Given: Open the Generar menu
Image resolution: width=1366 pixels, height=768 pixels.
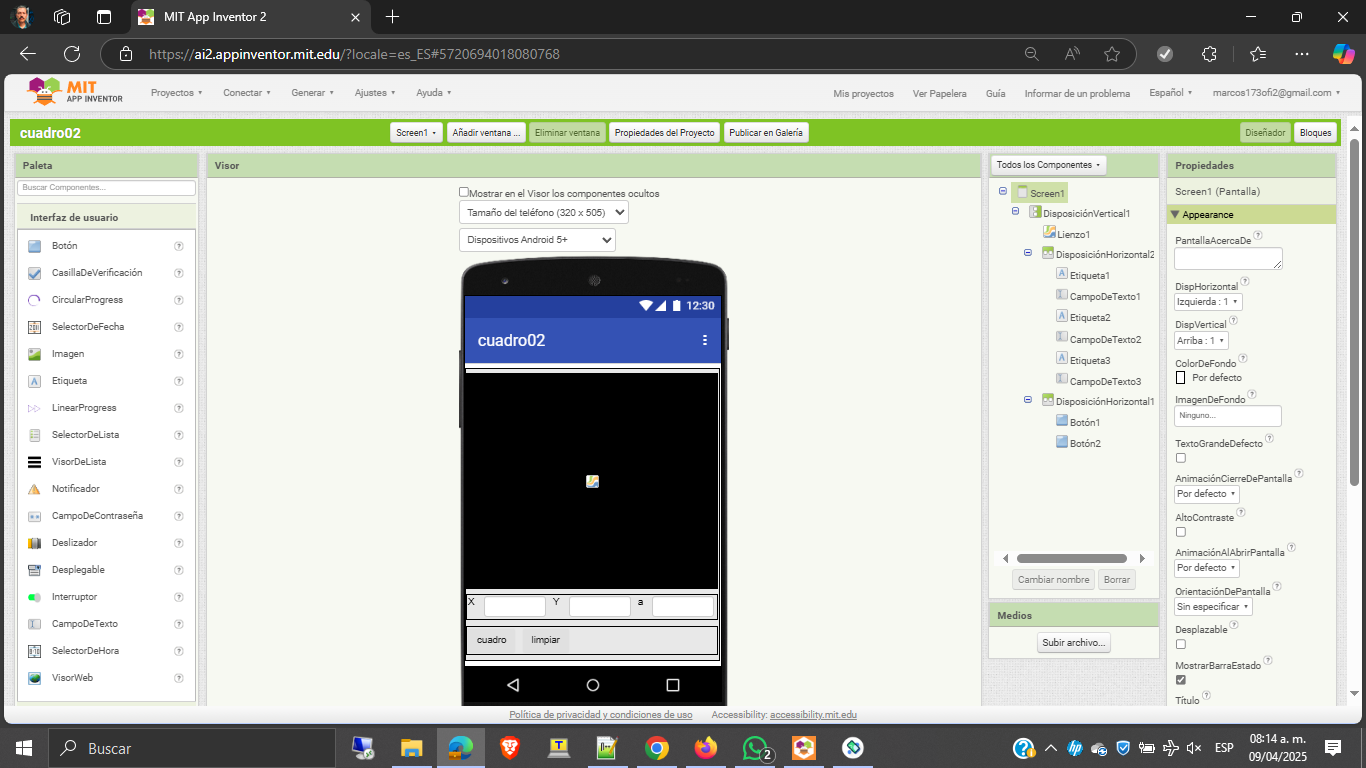Looking at the screenshot, I should pyautogui.click(x=313, y=93).
